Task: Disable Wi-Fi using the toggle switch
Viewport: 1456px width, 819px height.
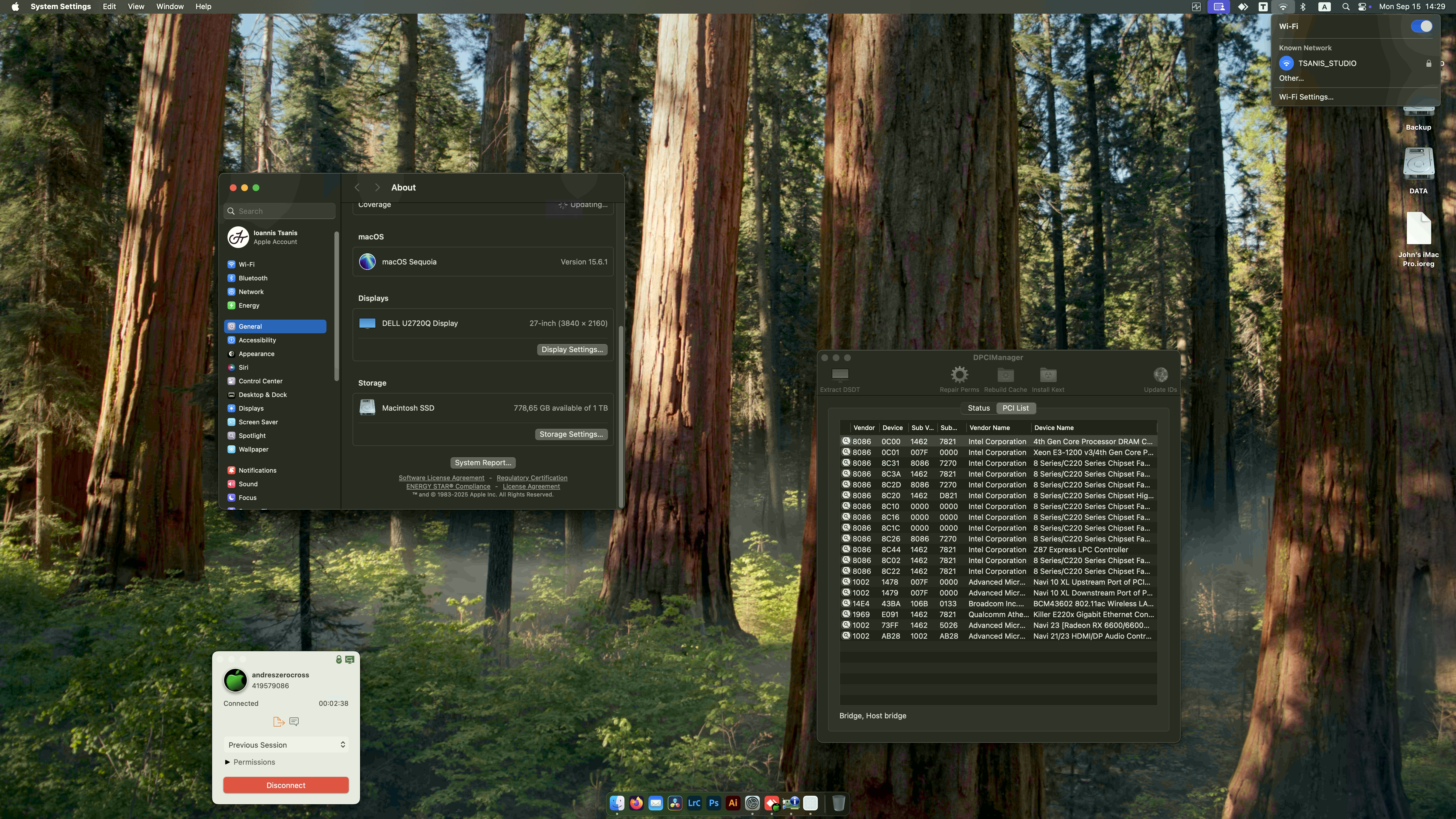Action: pos(1422,26)
